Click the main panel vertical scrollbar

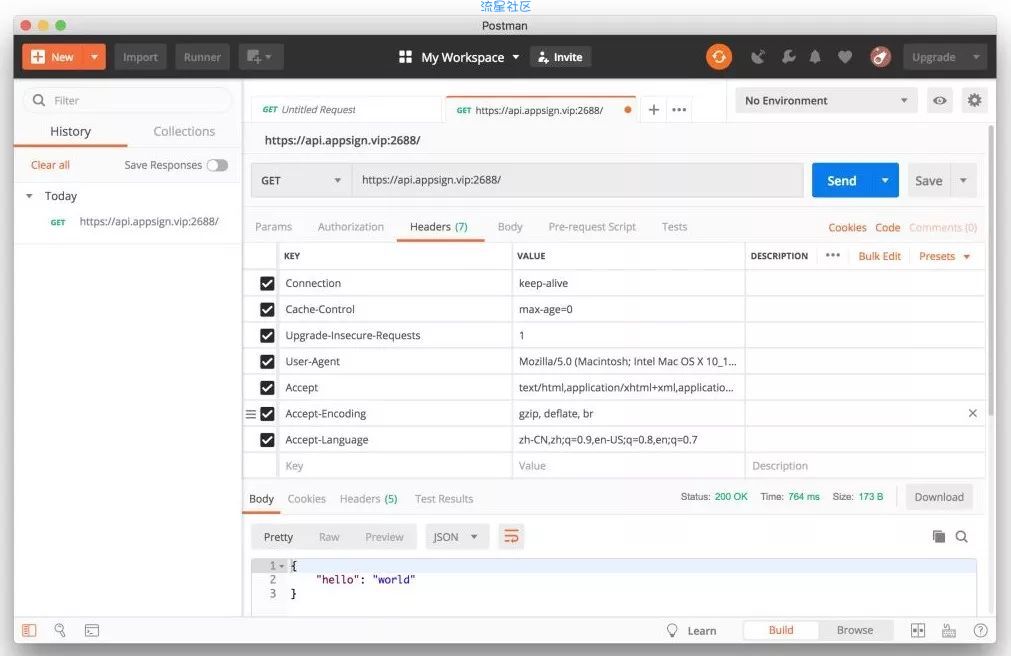click(x=991, y=271)
